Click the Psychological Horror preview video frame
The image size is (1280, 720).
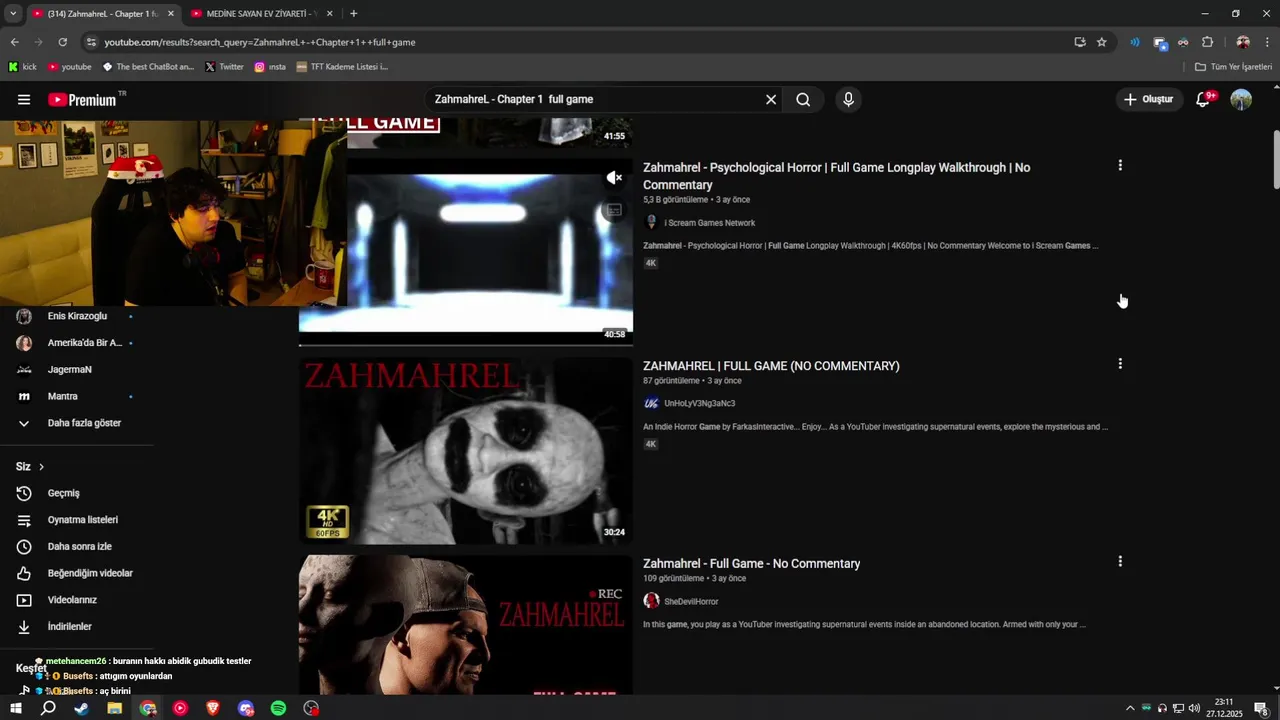point(466,252)
